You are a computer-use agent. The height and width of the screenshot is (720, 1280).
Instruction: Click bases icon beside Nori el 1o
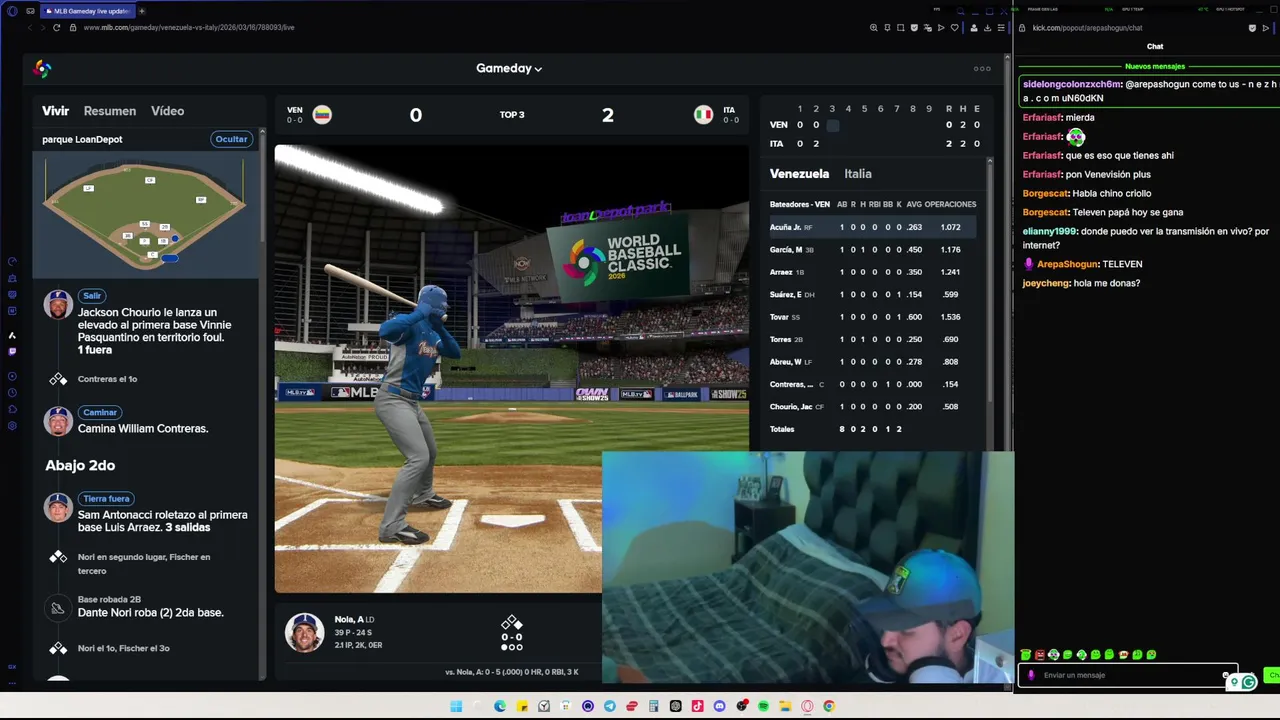point(58,648)
